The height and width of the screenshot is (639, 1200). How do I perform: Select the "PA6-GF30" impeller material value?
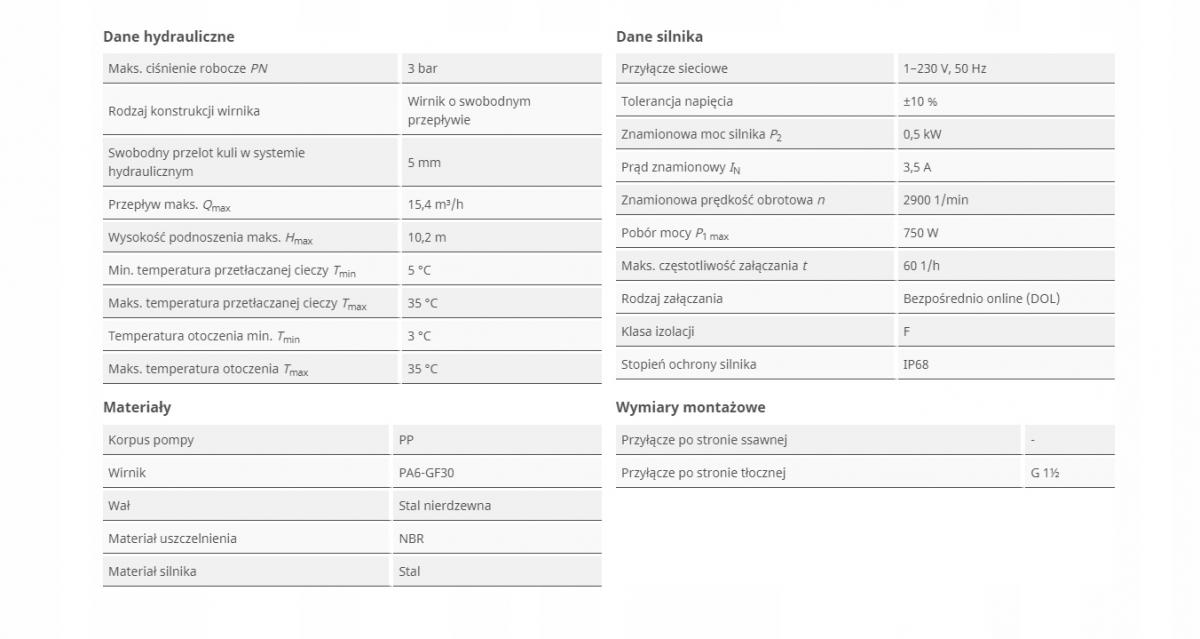[426, 473]
